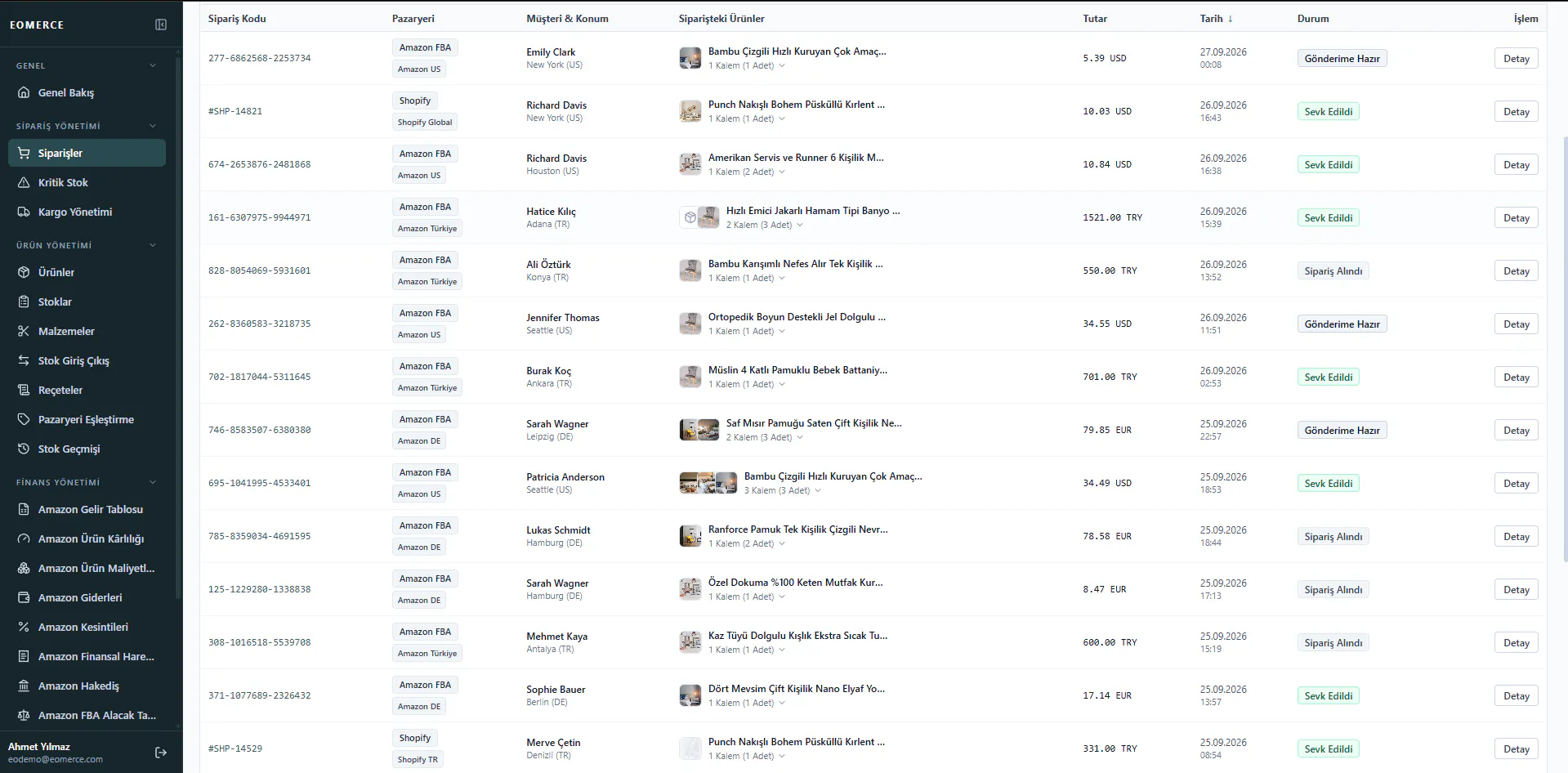
Task: Click the Amazon Hakediş bank icon
Action: (x=24, y=686)
